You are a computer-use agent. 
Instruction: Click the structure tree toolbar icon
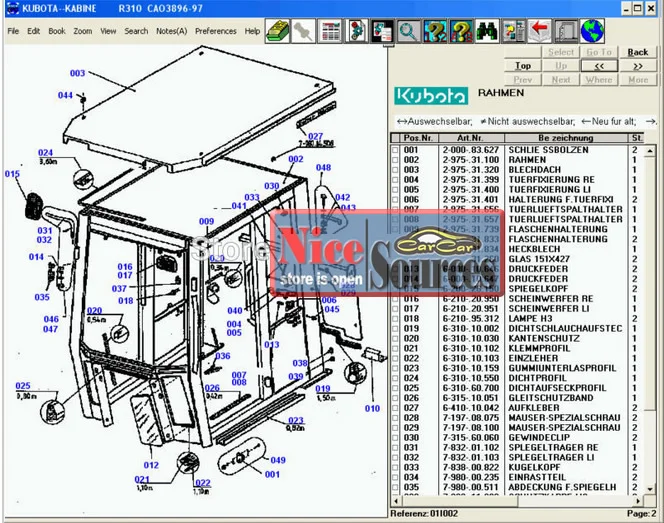coord(513,31)
